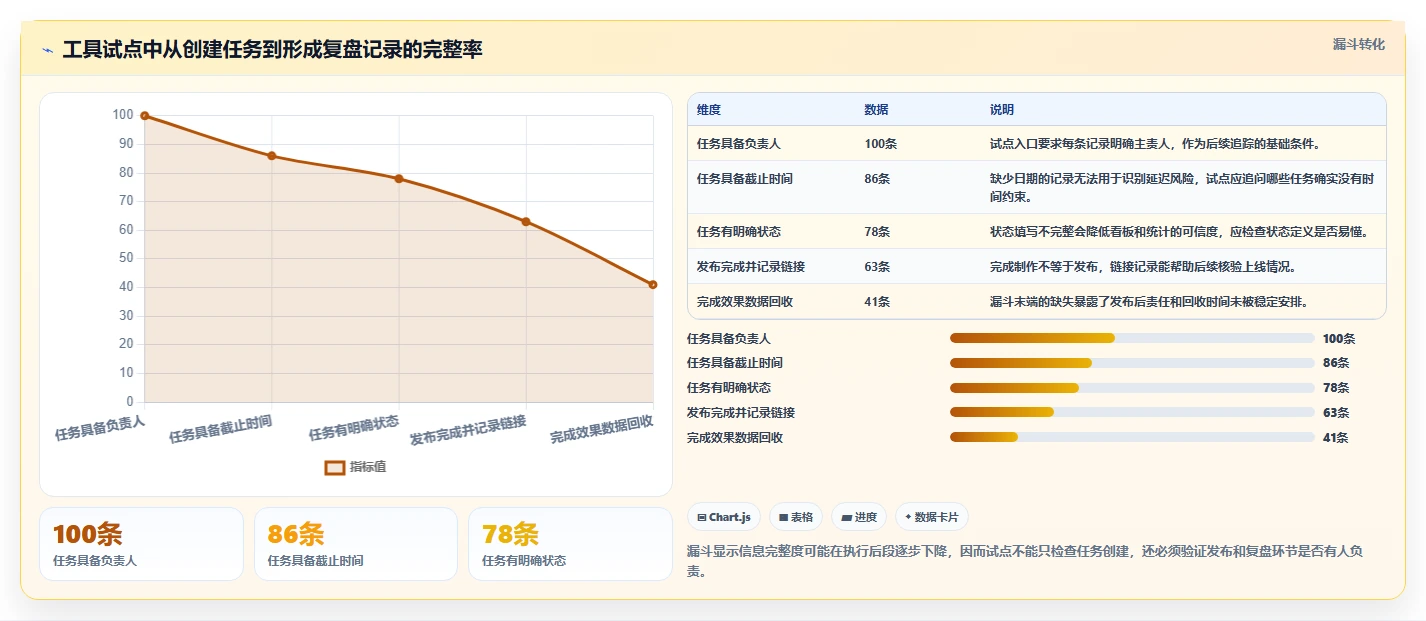This screenshot has height=621, width=1426.
Task: Click the description starting 状态填写不完整
Action: [1179, 232]
